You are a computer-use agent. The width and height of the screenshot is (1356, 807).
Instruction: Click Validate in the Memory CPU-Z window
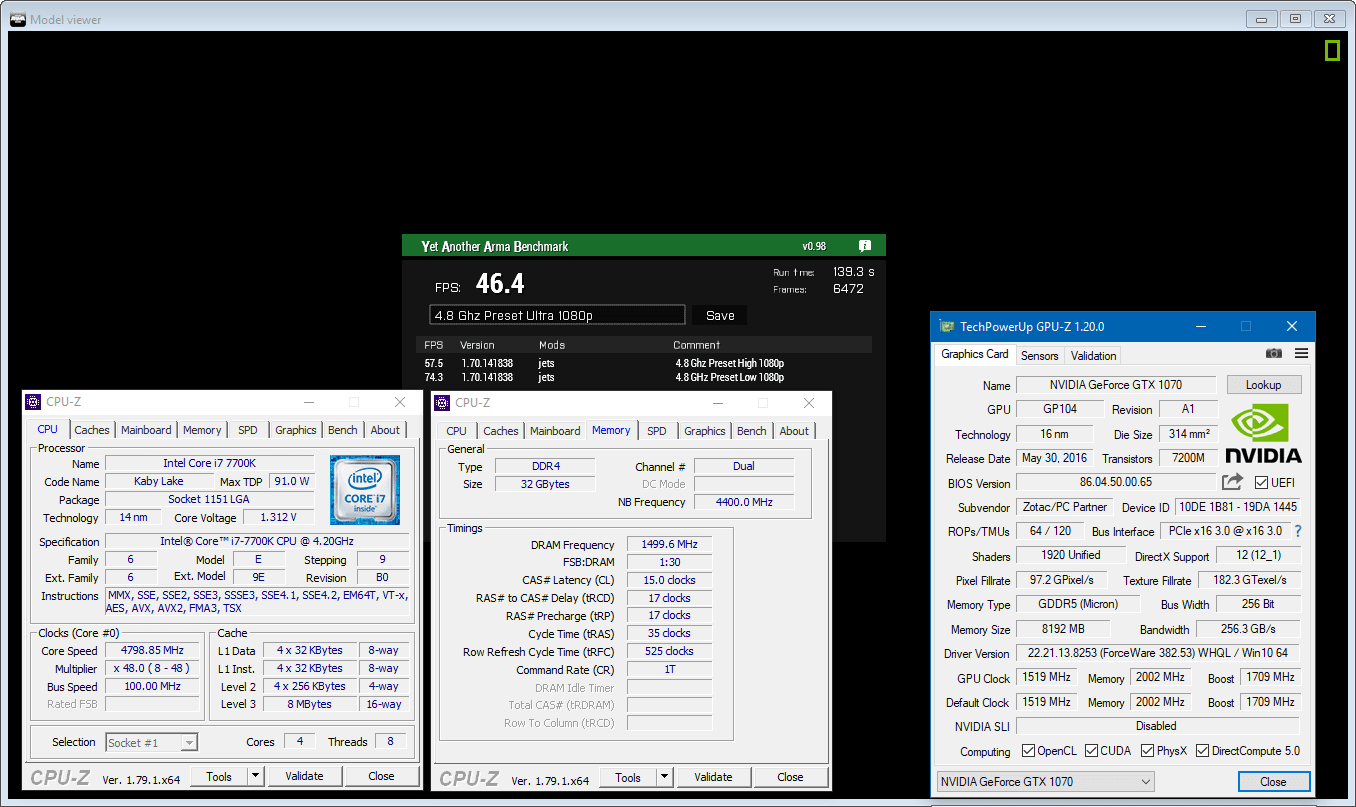coord(713,777)
